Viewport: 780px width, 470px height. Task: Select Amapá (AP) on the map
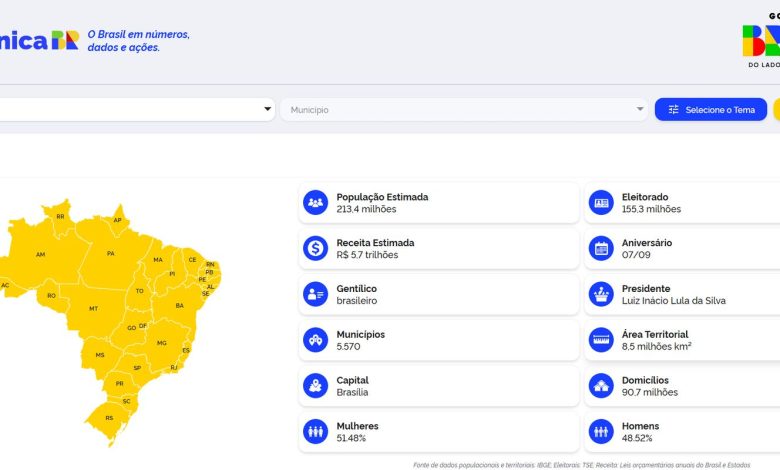(117, 220)
